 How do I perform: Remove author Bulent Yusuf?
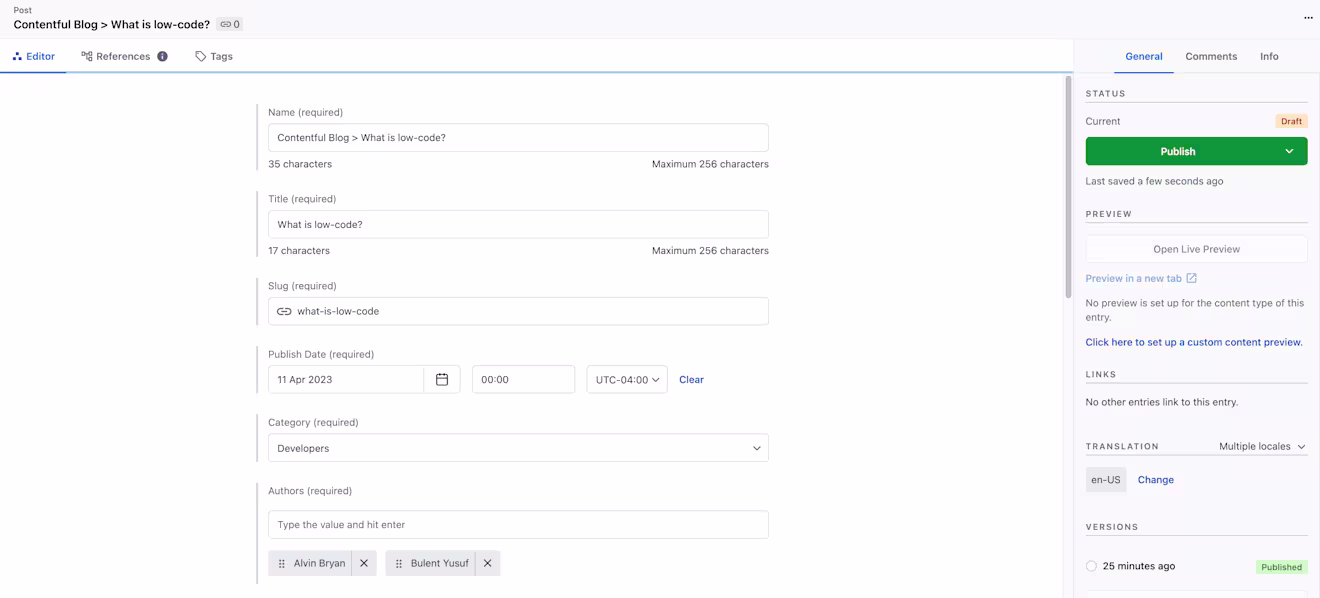click(488, 563)
